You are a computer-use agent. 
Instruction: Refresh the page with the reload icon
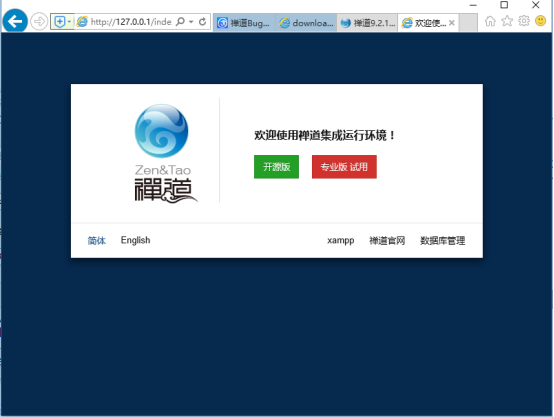click(202, 22)
